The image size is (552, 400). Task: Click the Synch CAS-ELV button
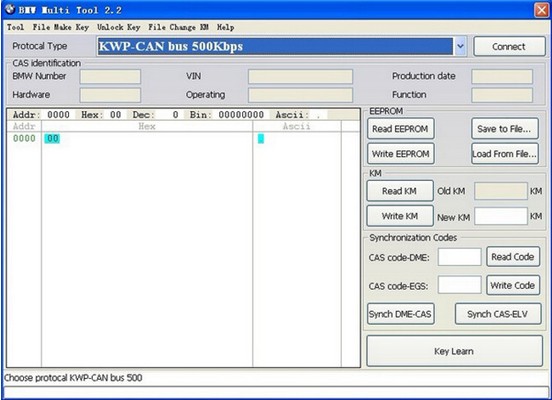tap(498, 314)
